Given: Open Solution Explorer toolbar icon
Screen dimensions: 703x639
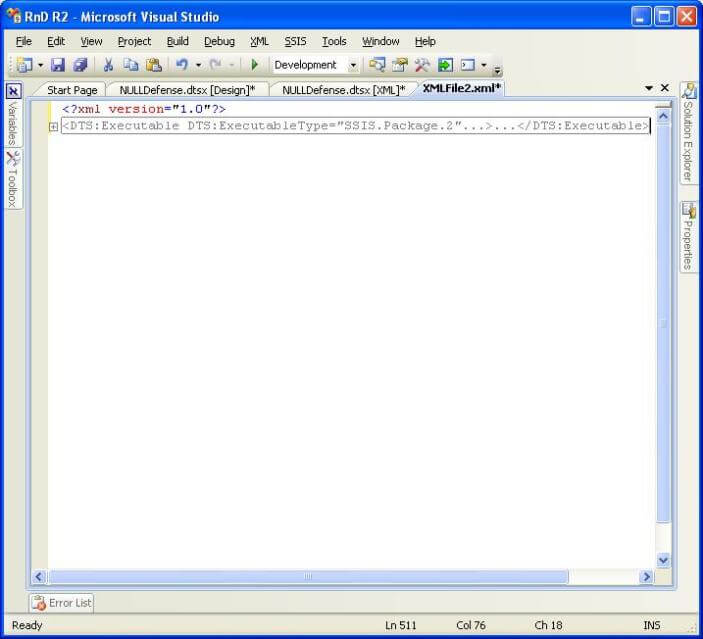Looking at the screenshot, I should point(377,65).
